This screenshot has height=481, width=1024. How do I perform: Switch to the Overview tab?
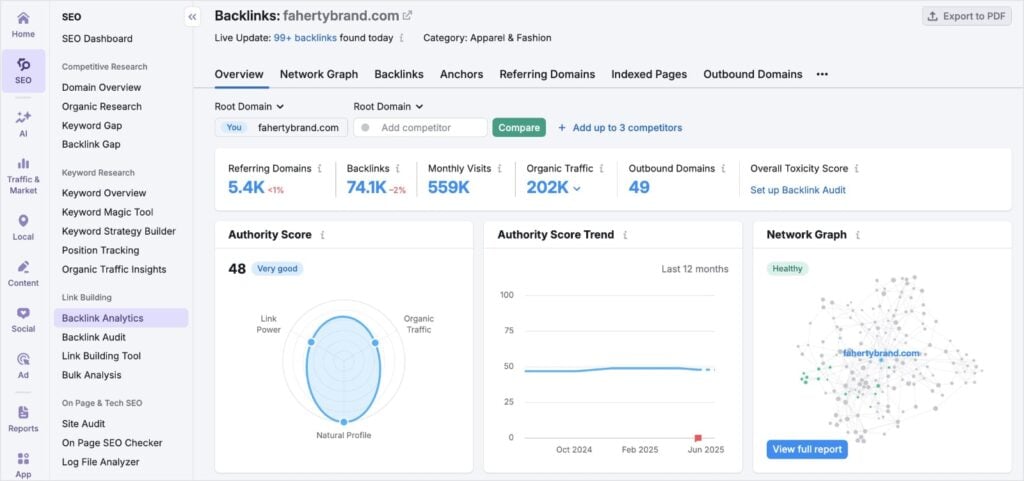(239, 74)
